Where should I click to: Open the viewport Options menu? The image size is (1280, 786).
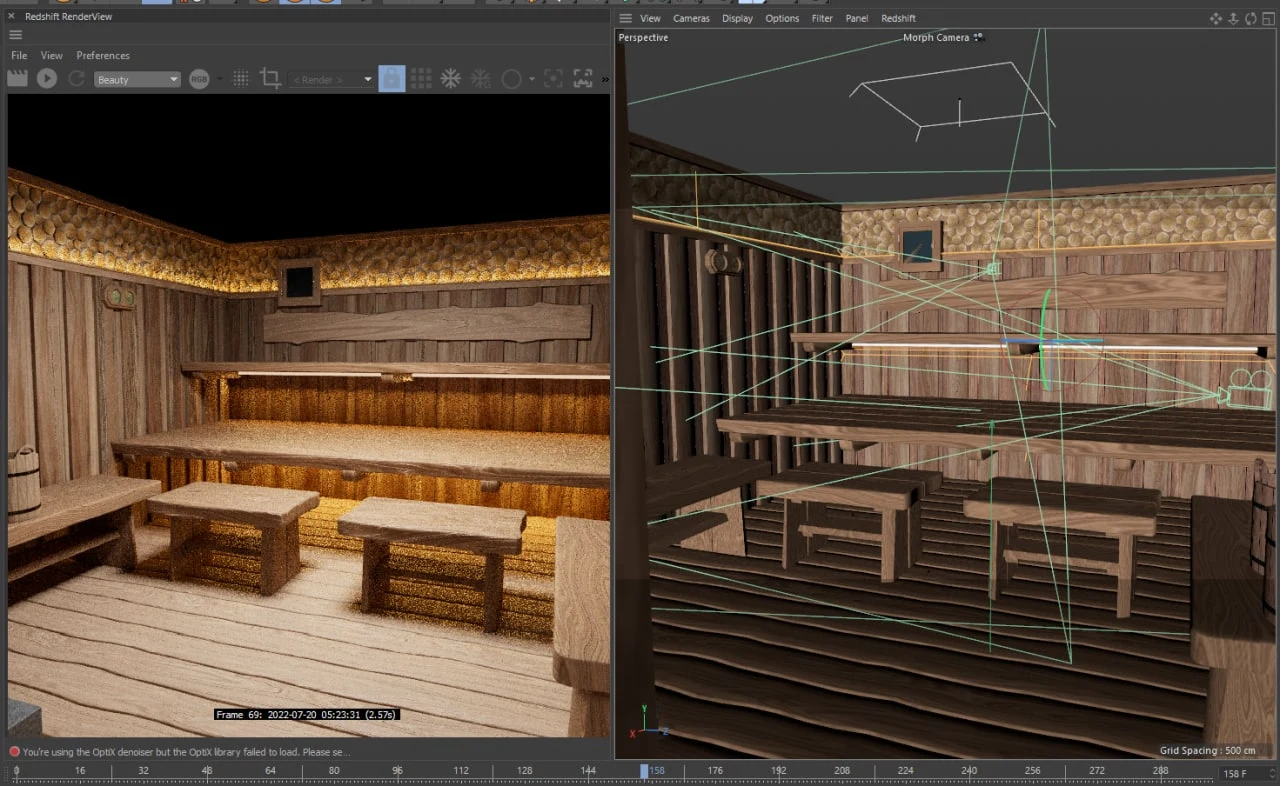click(x=782, y=18)
